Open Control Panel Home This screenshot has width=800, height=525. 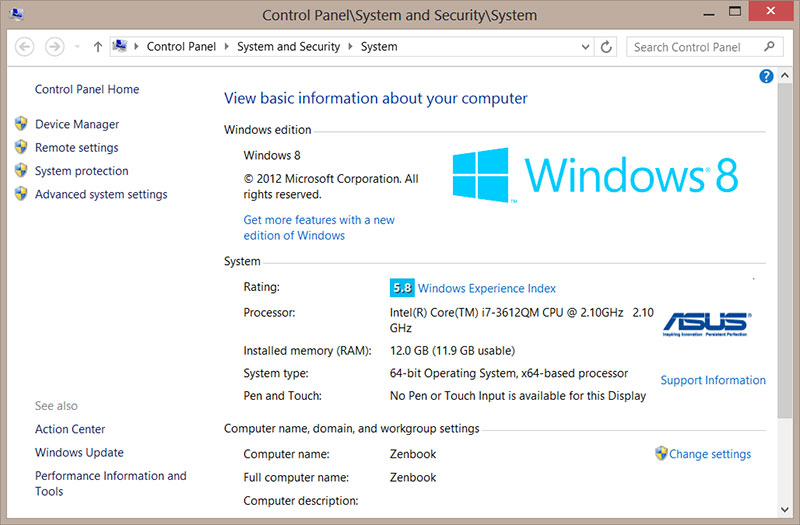click(87, 89)
